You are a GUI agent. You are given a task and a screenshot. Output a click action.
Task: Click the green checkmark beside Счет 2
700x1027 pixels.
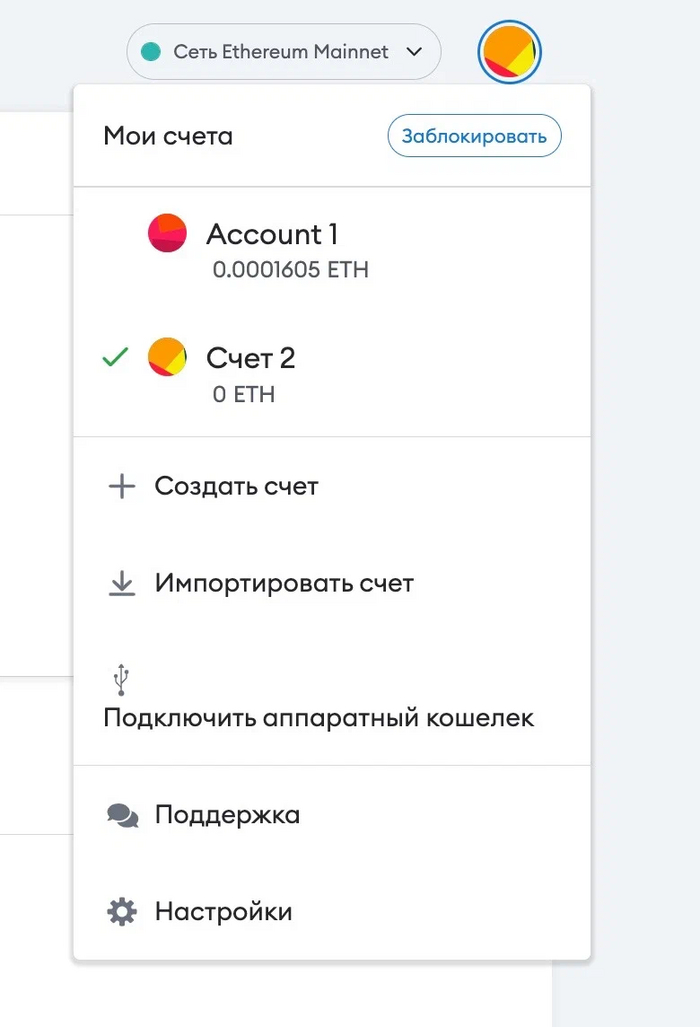pyautogui.click(x=116, y=357)
